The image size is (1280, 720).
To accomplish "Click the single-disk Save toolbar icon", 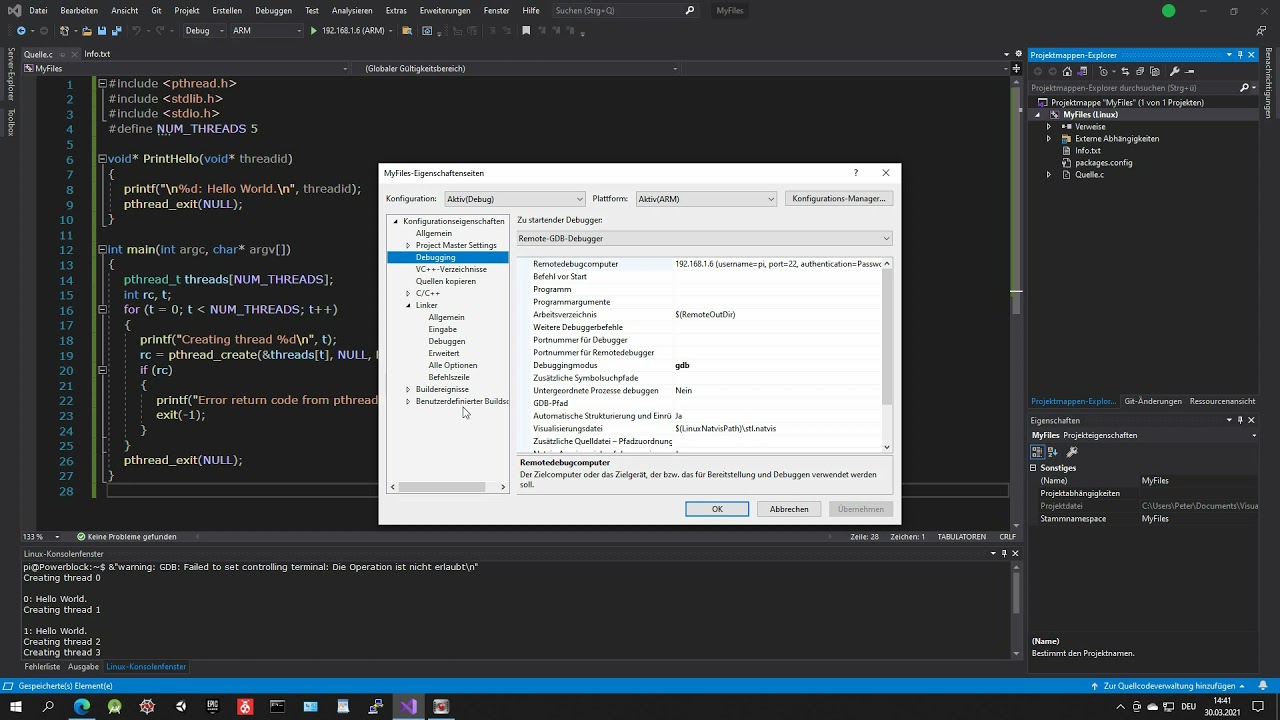I will pos(102,30).
